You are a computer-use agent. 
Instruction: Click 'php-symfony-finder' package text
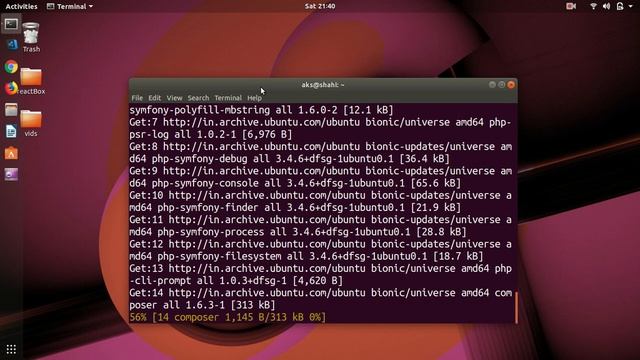coord(208,207)
